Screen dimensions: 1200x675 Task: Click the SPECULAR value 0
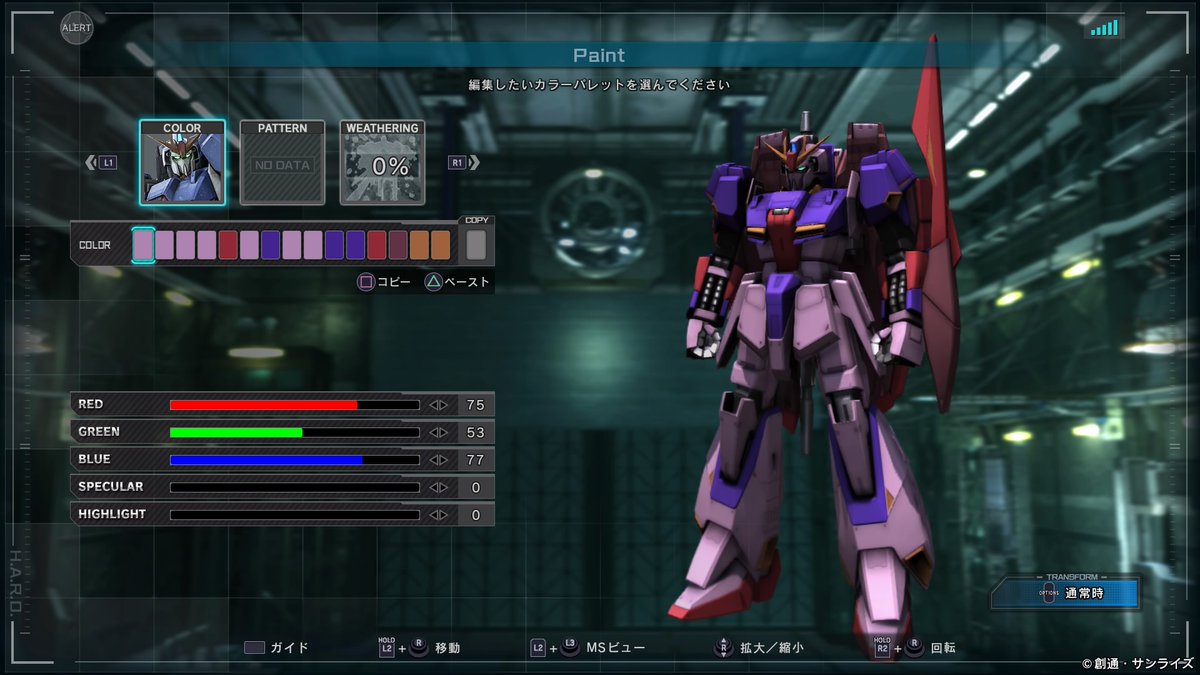point(476,487)
